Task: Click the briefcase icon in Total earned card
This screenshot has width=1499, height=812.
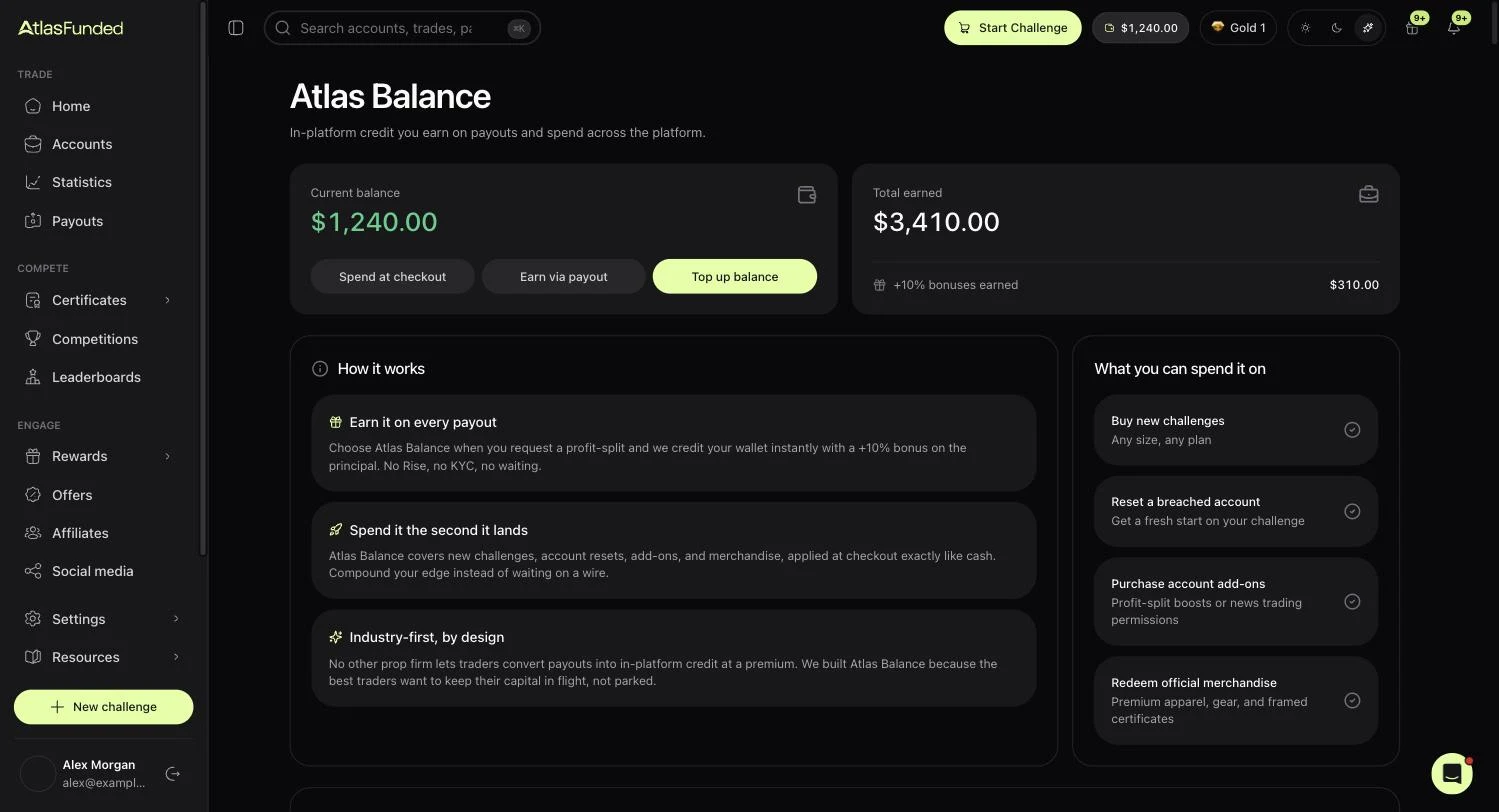Action: 1369,194
